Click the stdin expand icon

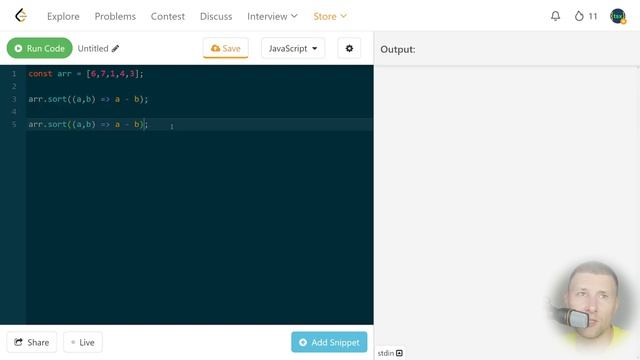click(x=399, y=353)
